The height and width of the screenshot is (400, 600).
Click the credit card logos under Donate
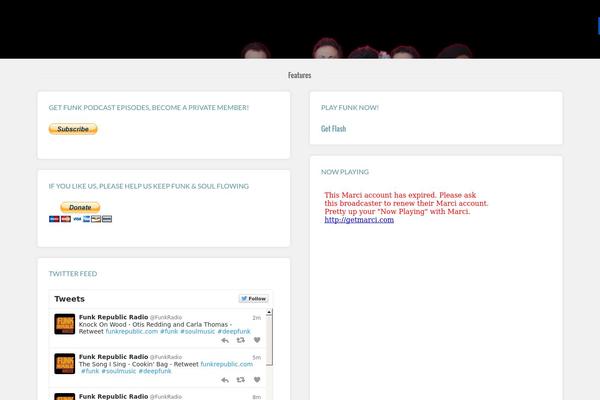click(x=80, y=219)
